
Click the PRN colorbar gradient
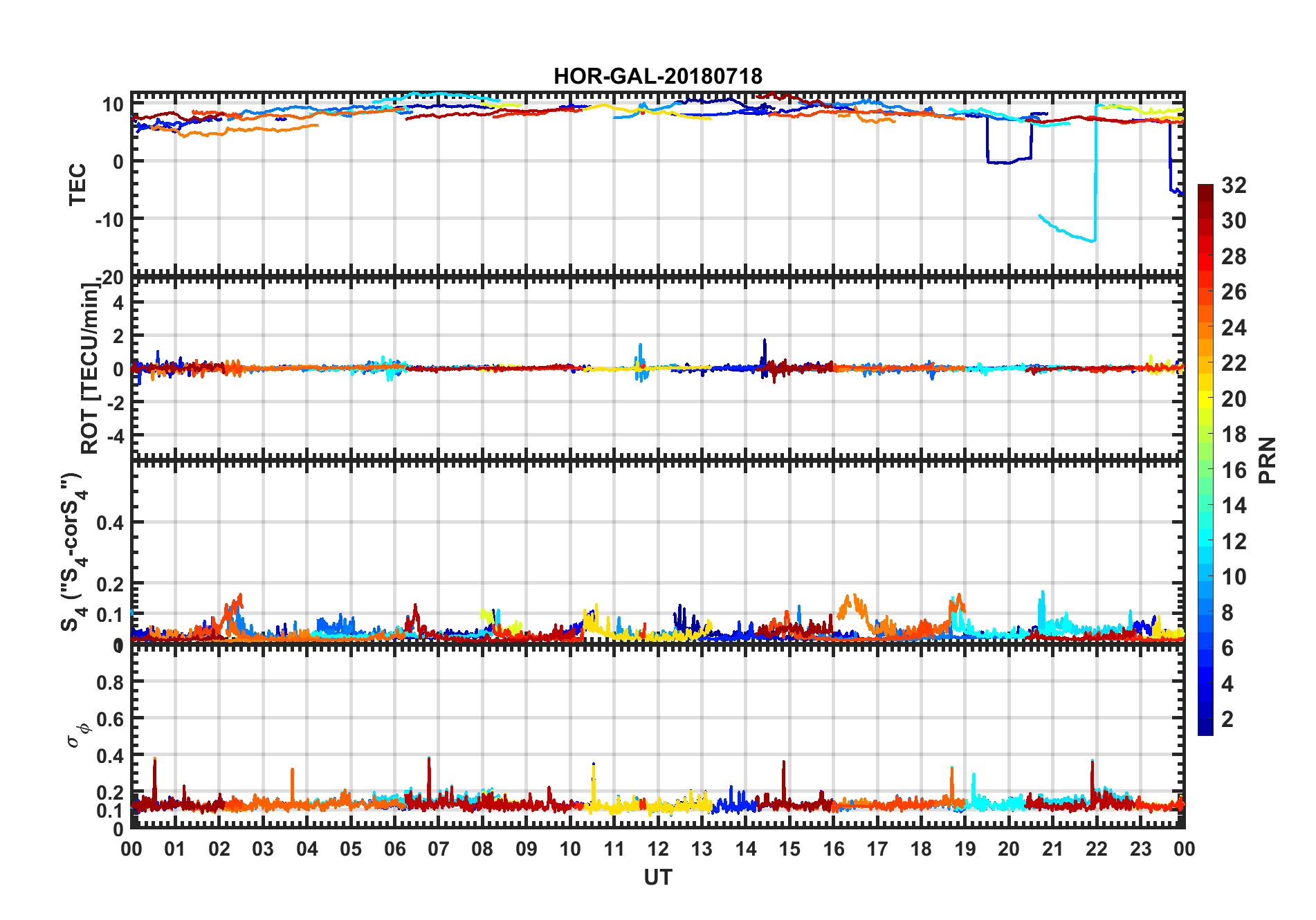tap(1205, 460)
